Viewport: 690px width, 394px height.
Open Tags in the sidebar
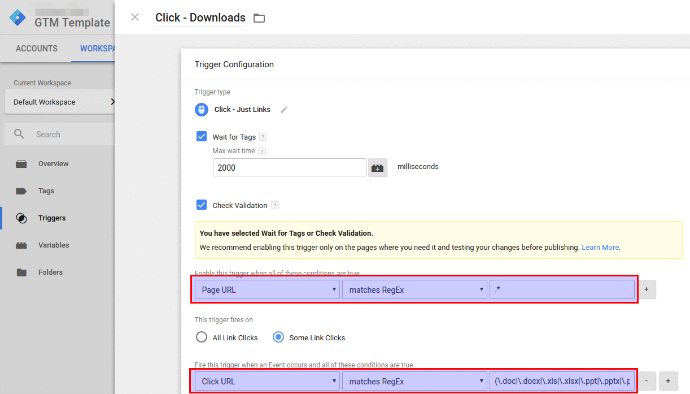click(x=46, y=191)
